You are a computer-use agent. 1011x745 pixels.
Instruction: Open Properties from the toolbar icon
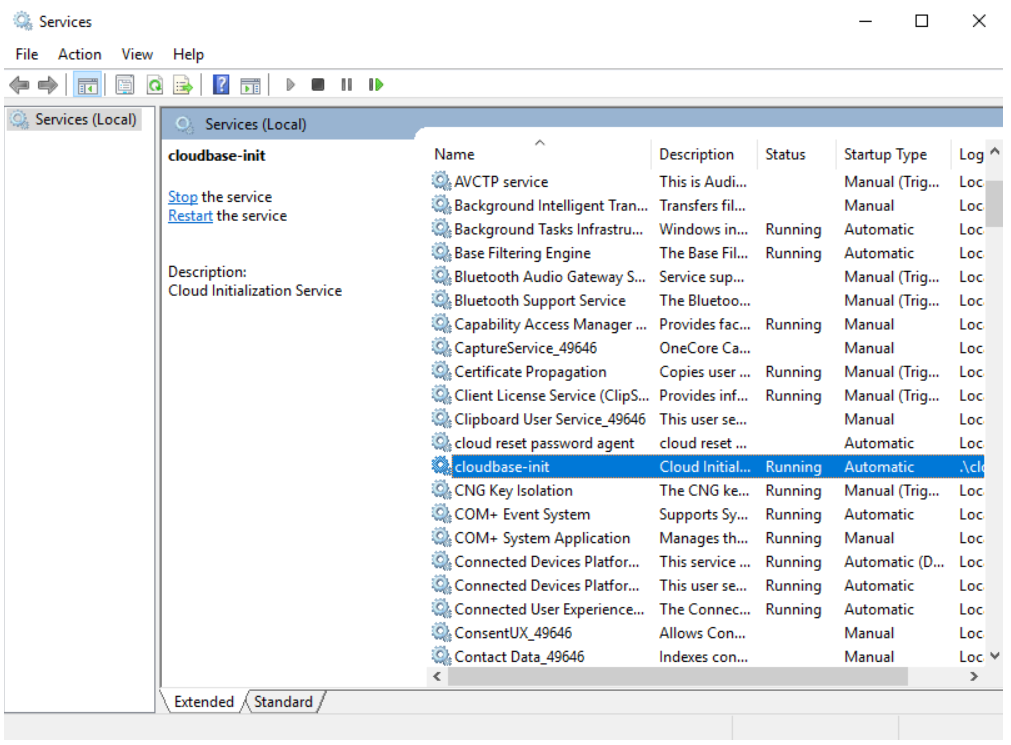[x=125, y=85]
